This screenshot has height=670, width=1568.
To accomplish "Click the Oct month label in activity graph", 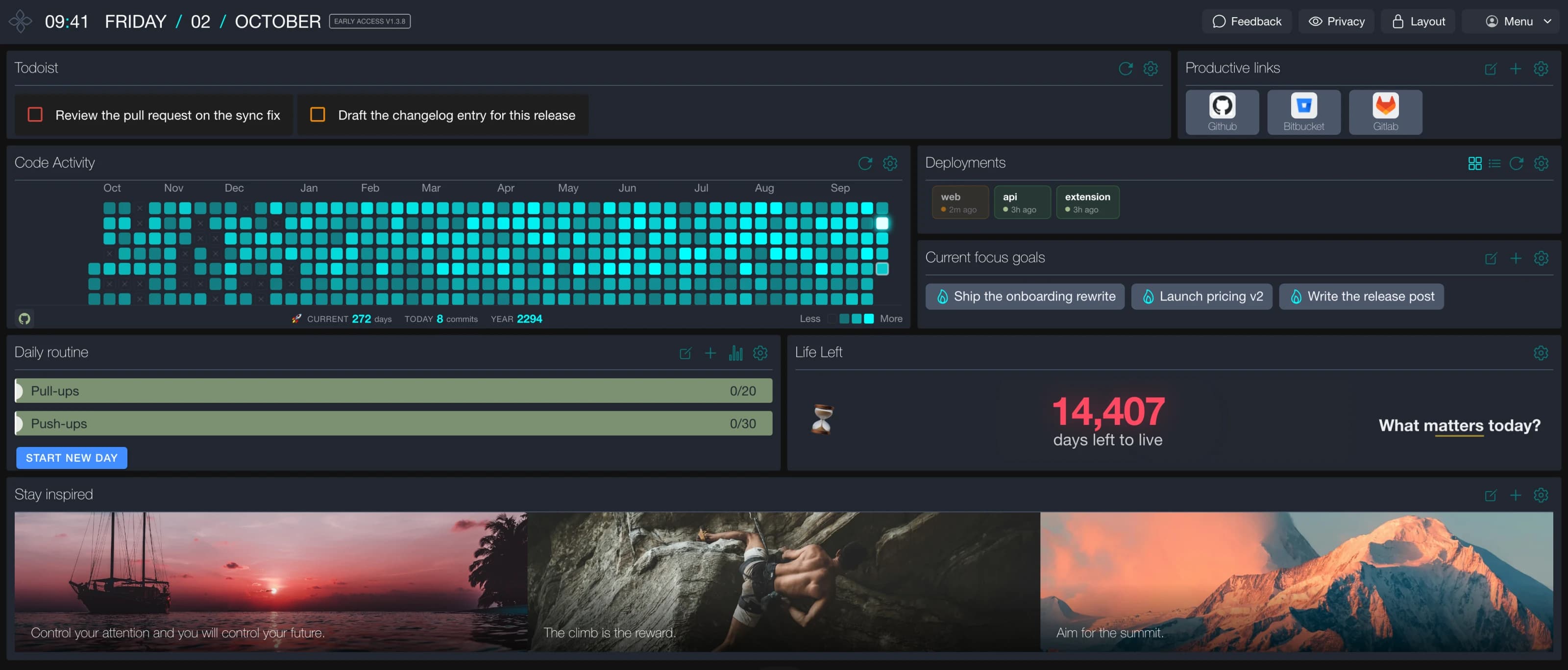I will [112, 188].
